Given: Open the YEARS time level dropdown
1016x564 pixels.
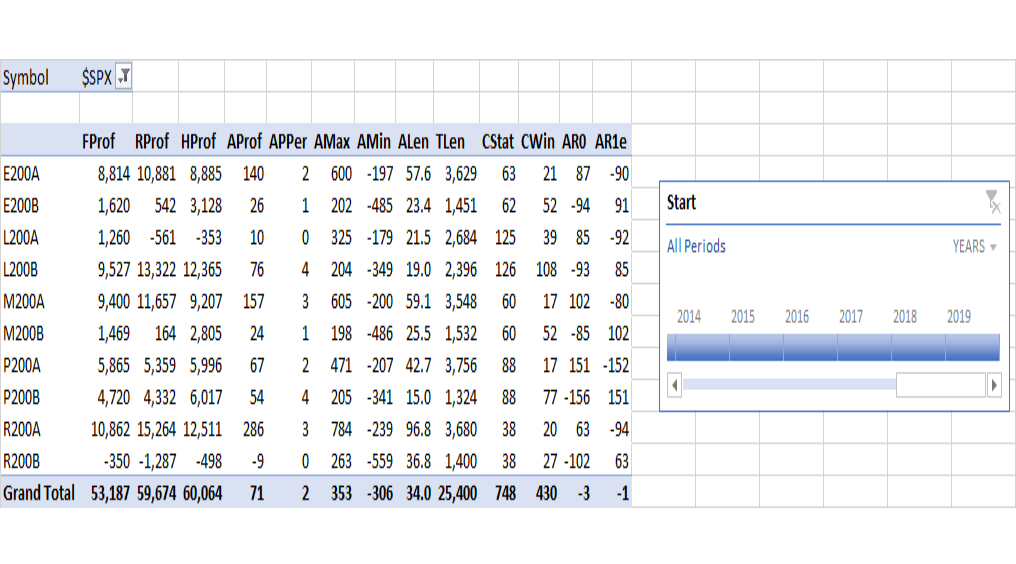Looking at the screenshot, I should pos(975,246).
